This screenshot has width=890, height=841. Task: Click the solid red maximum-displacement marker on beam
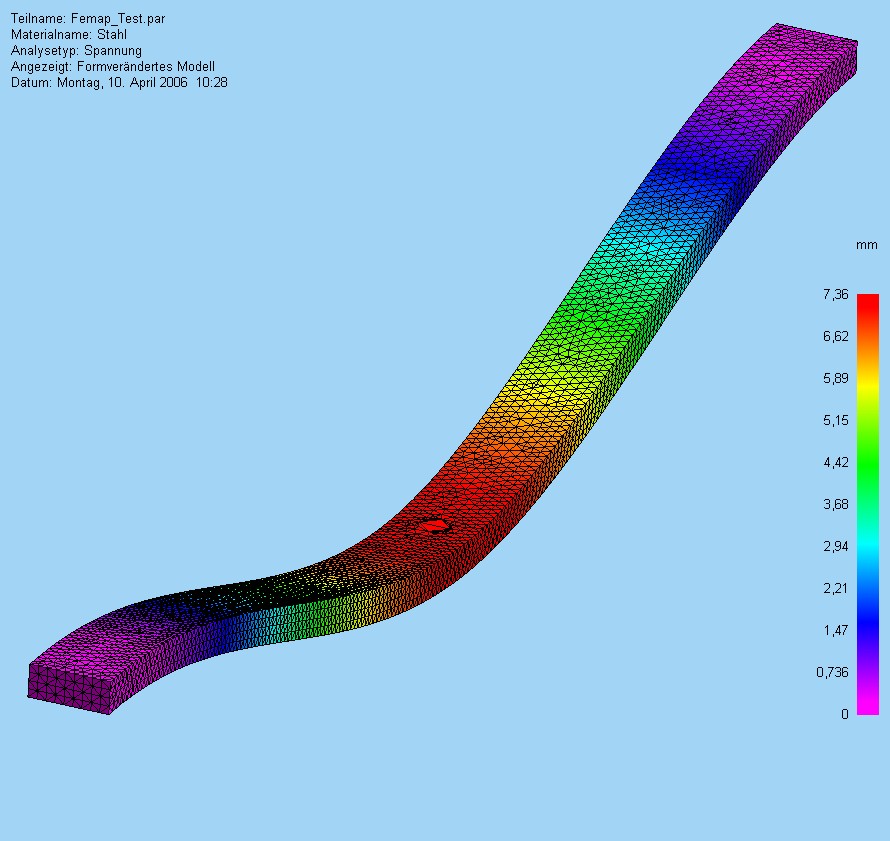pos(435,526)
